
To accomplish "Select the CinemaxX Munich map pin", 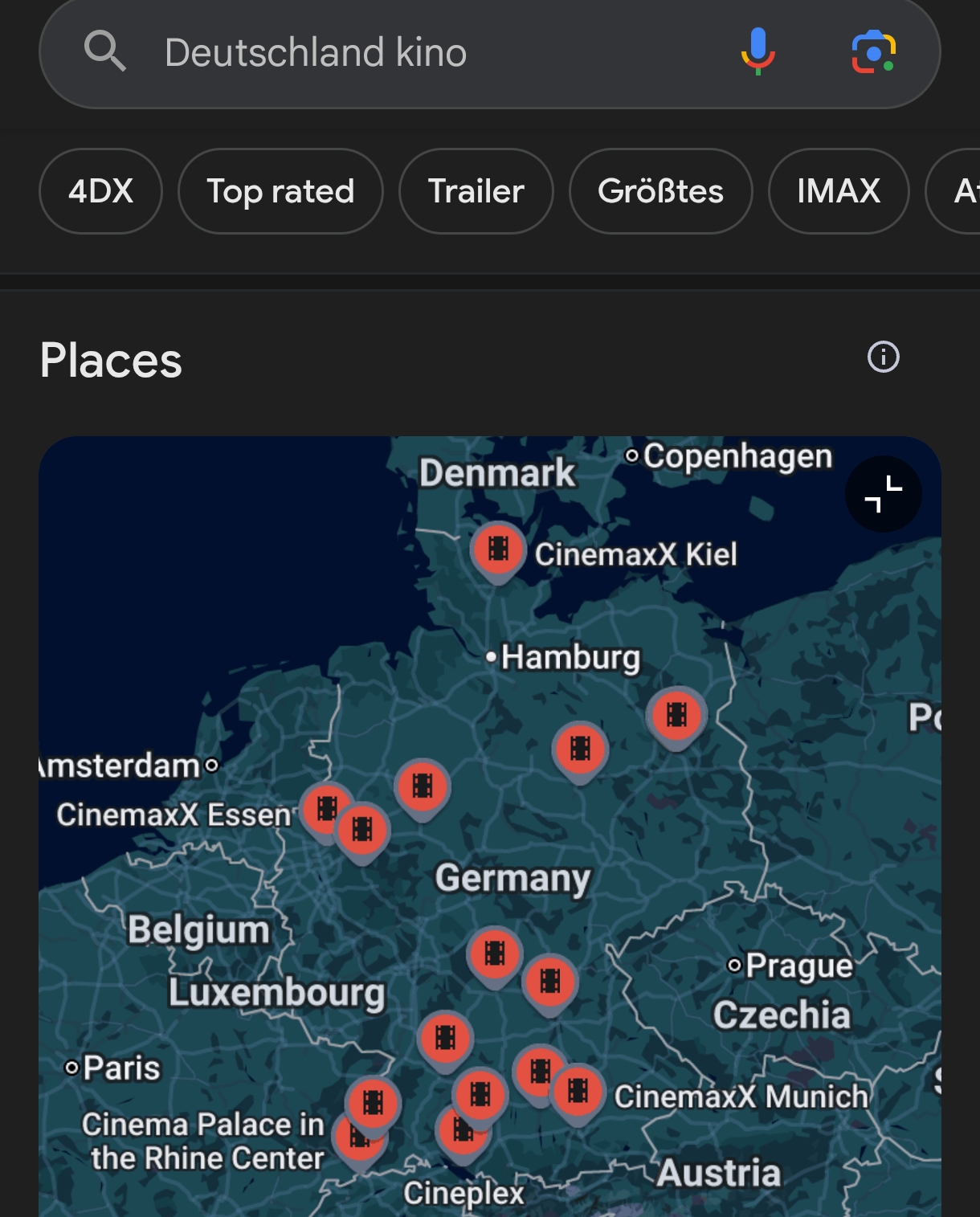I will coord(578,1093).
